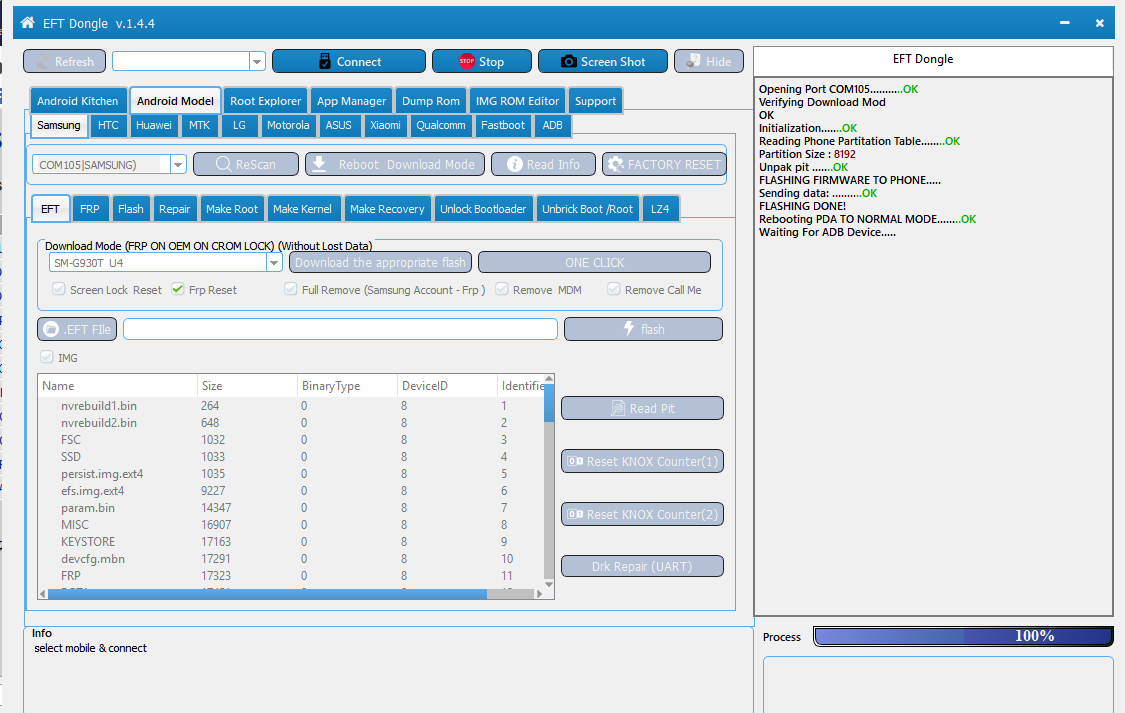
Task: Click the camera icon for Screen Shot
Action: (x=568, y=62)
